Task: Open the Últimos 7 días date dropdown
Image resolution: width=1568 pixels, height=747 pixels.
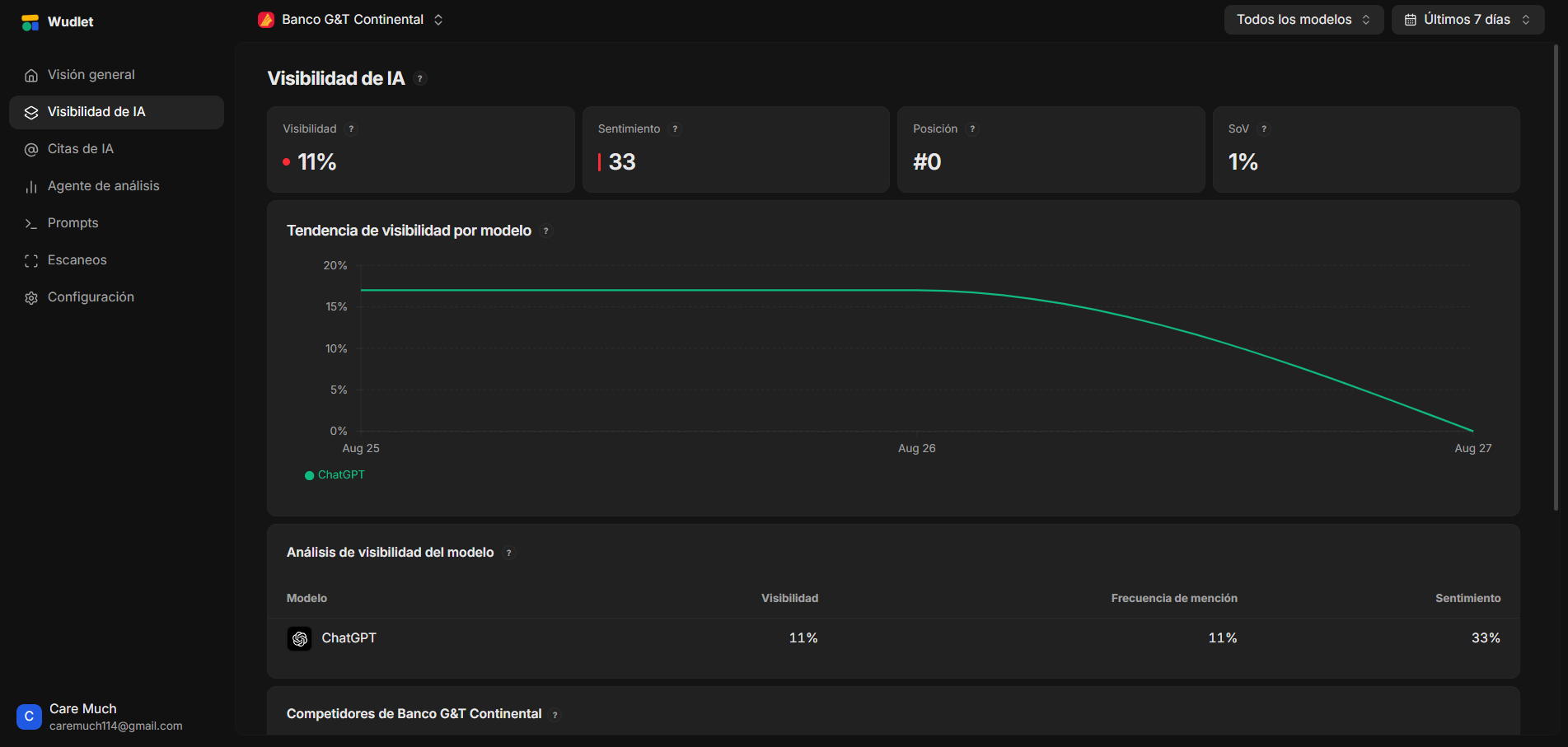Action: click(1467, 20)
